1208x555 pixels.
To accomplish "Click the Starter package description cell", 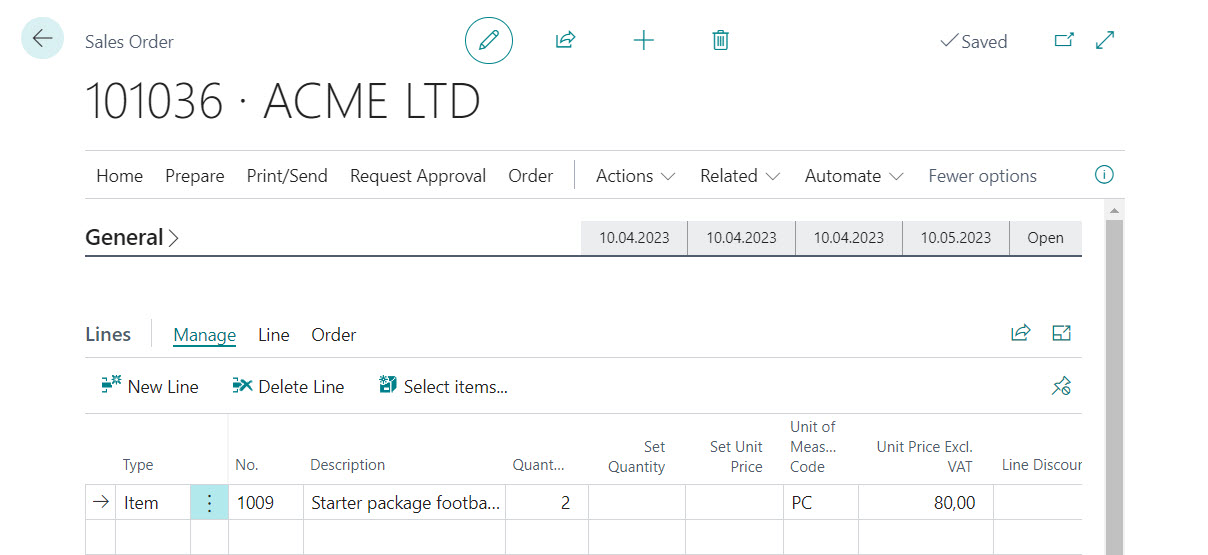I will point(406,503).
